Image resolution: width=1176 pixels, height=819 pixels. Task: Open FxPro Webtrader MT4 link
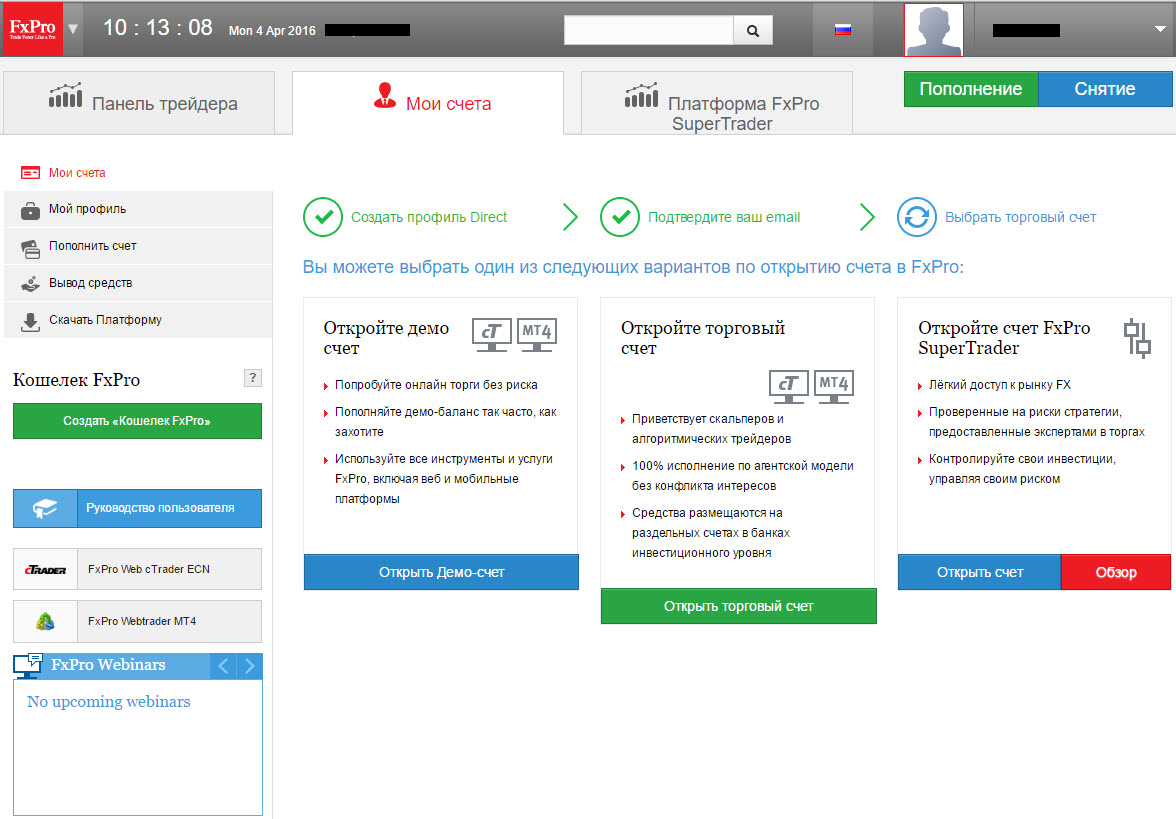click(137, 621)
